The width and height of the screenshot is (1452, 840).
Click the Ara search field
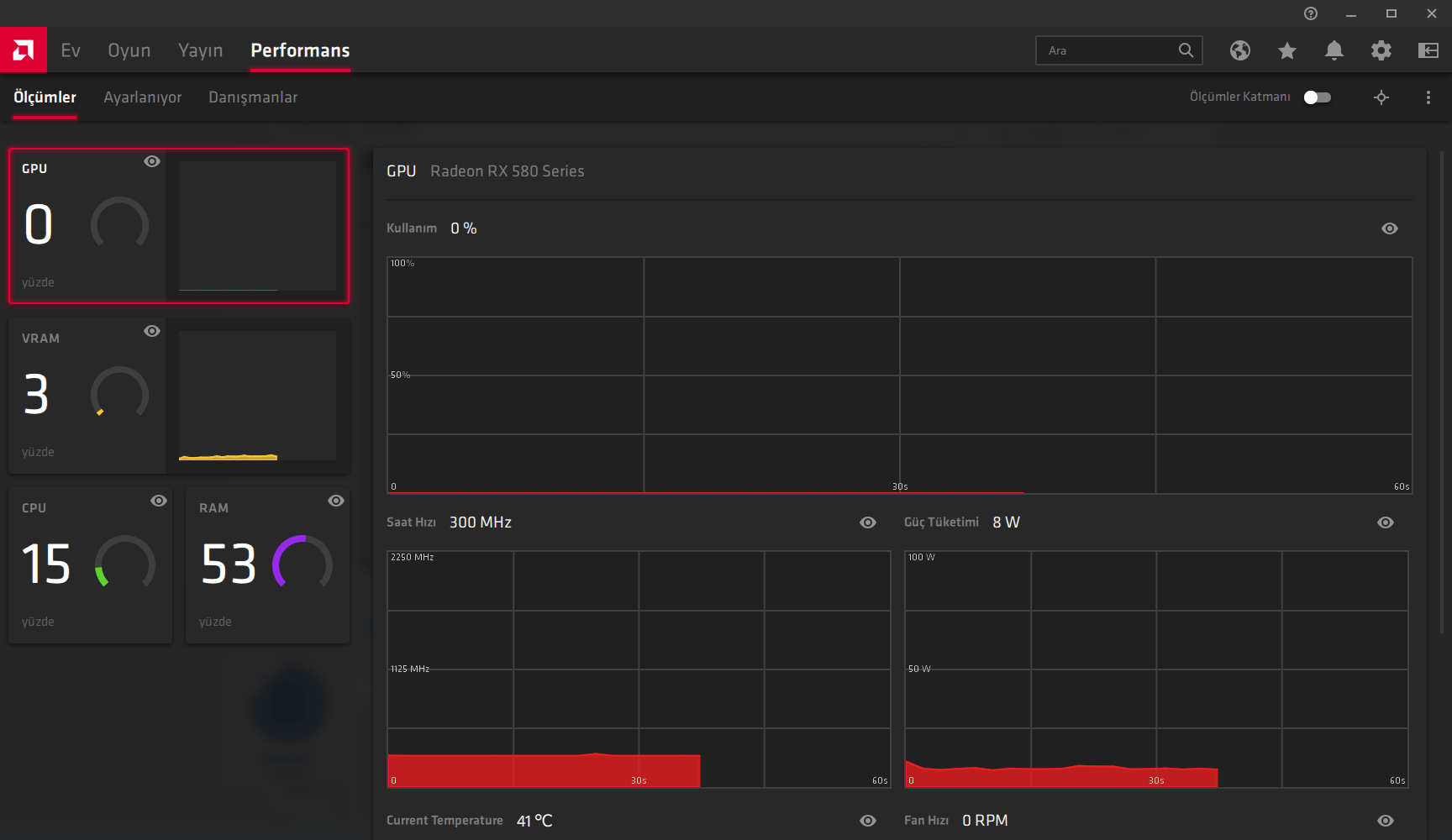(x=1107, y=50)
